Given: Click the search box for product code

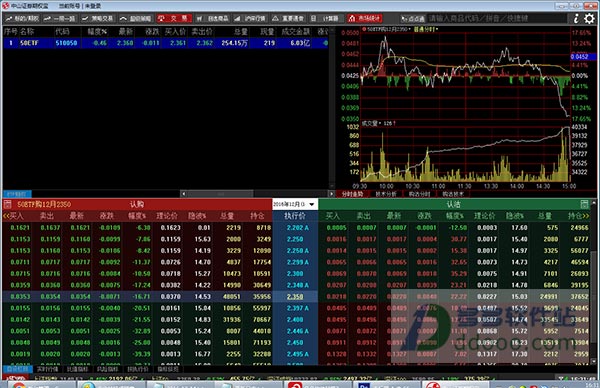Looking at the screenshot, I should (496, 18).
